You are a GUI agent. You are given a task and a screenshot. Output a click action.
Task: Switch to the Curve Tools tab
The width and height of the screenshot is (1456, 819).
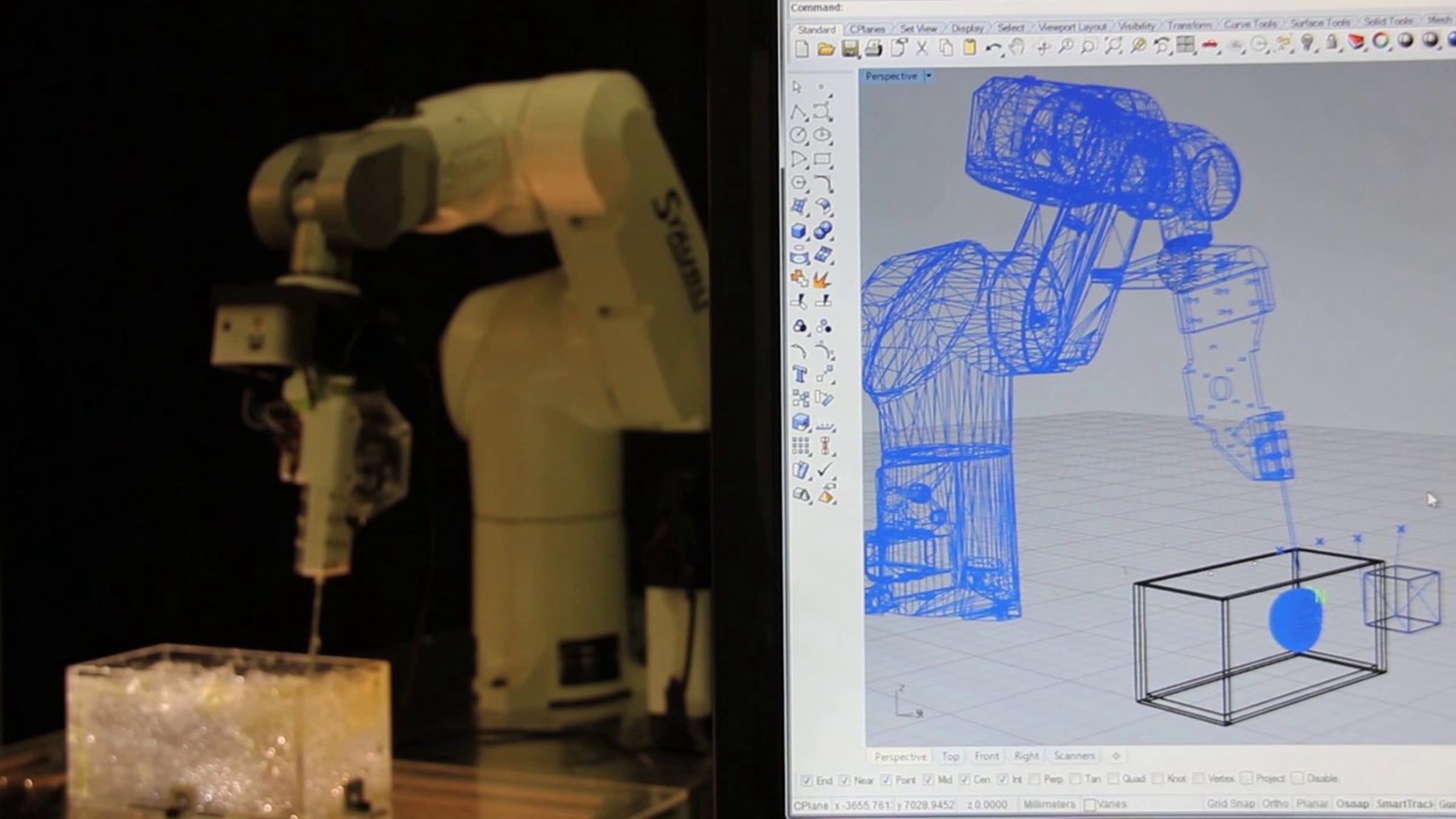coord(1250,24)
